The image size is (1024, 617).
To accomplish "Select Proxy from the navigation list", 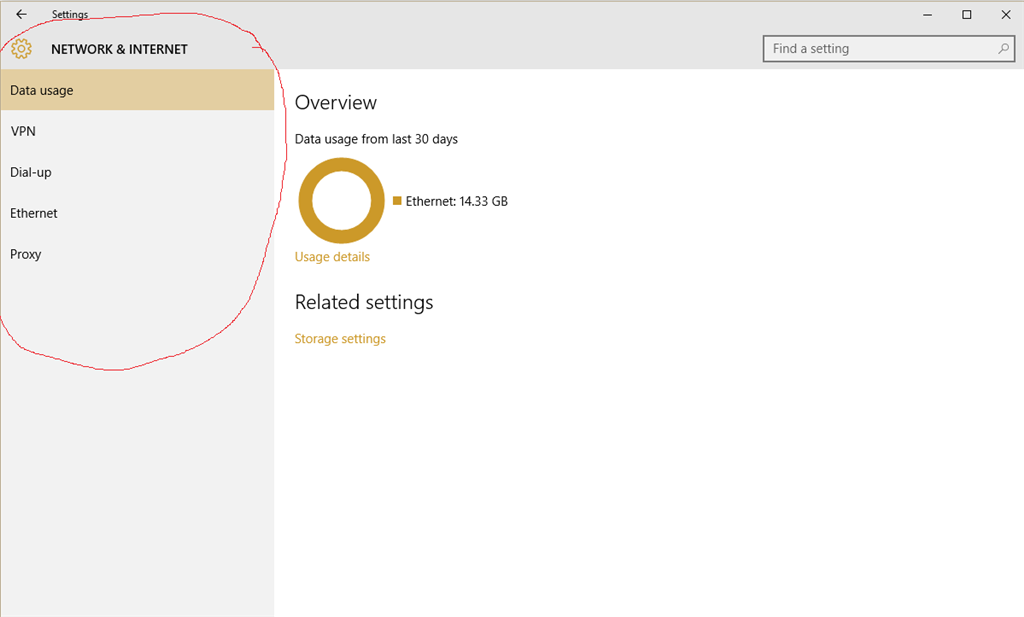I will point(26,254).
